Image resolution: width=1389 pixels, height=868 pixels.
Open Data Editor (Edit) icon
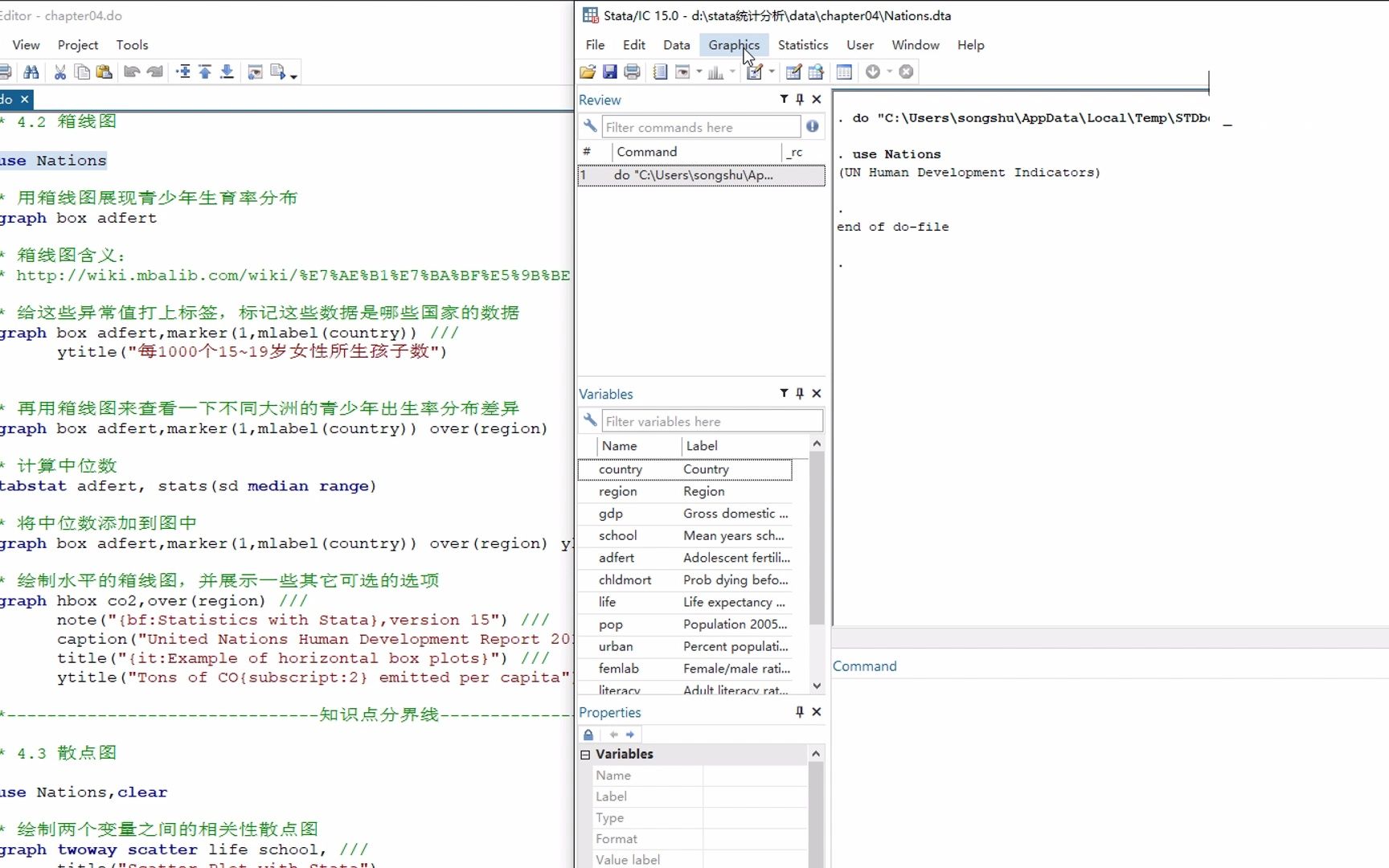point(793,72)
